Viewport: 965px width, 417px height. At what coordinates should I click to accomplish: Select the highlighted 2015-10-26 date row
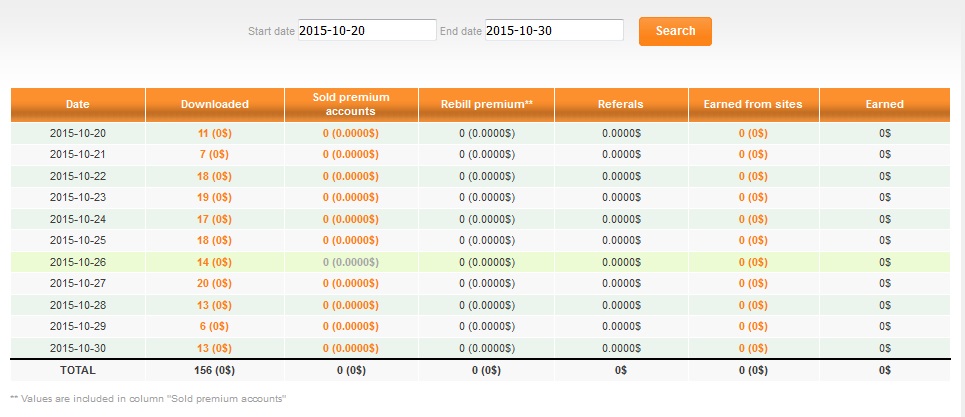pos(480,262)
